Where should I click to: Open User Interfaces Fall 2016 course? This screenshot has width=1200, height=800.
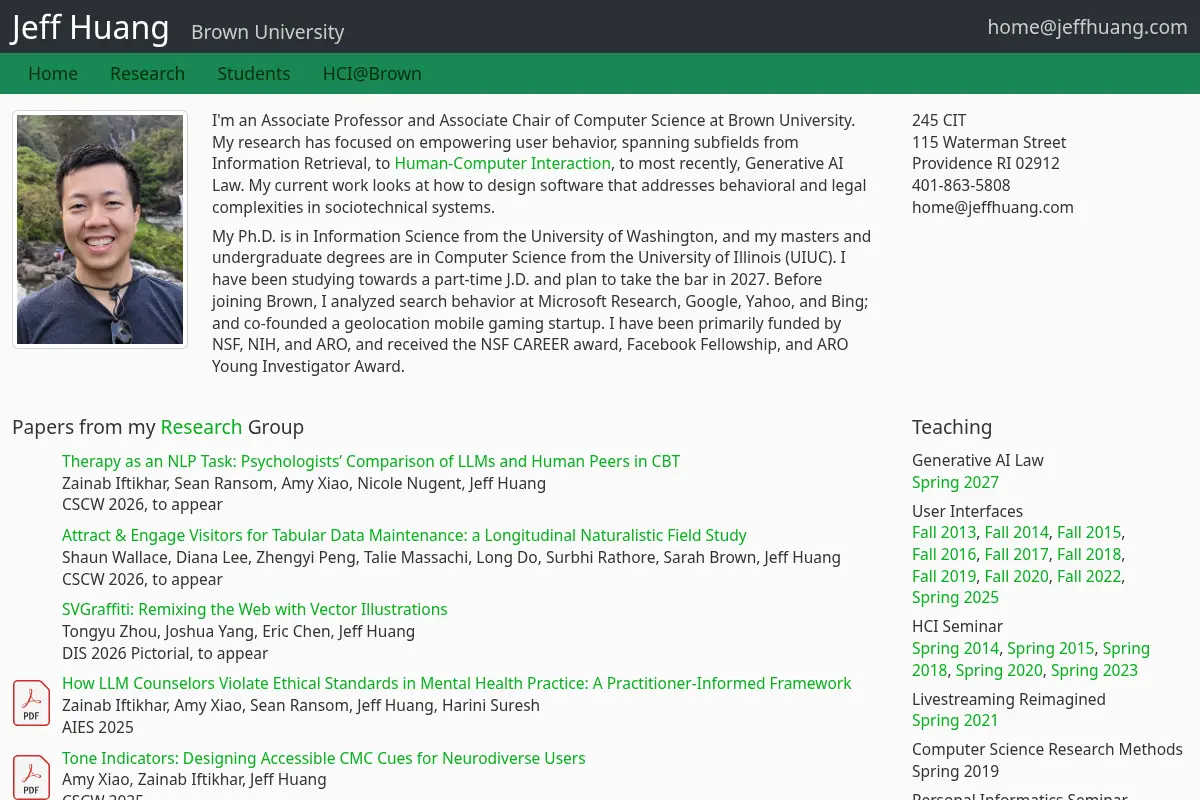(x=944, y=554)
